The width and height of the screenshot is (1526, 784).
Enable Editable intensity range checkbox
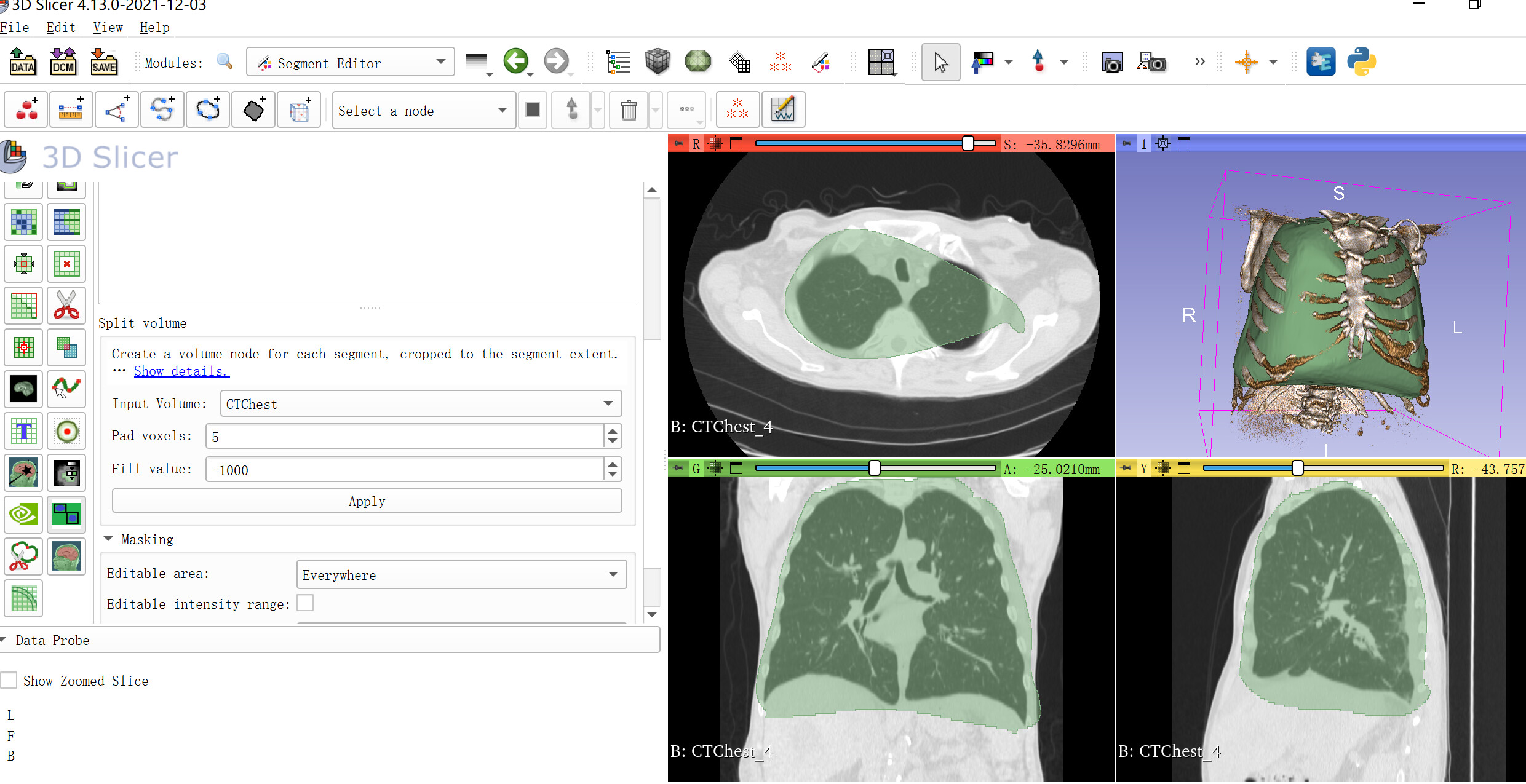[305, 603]
